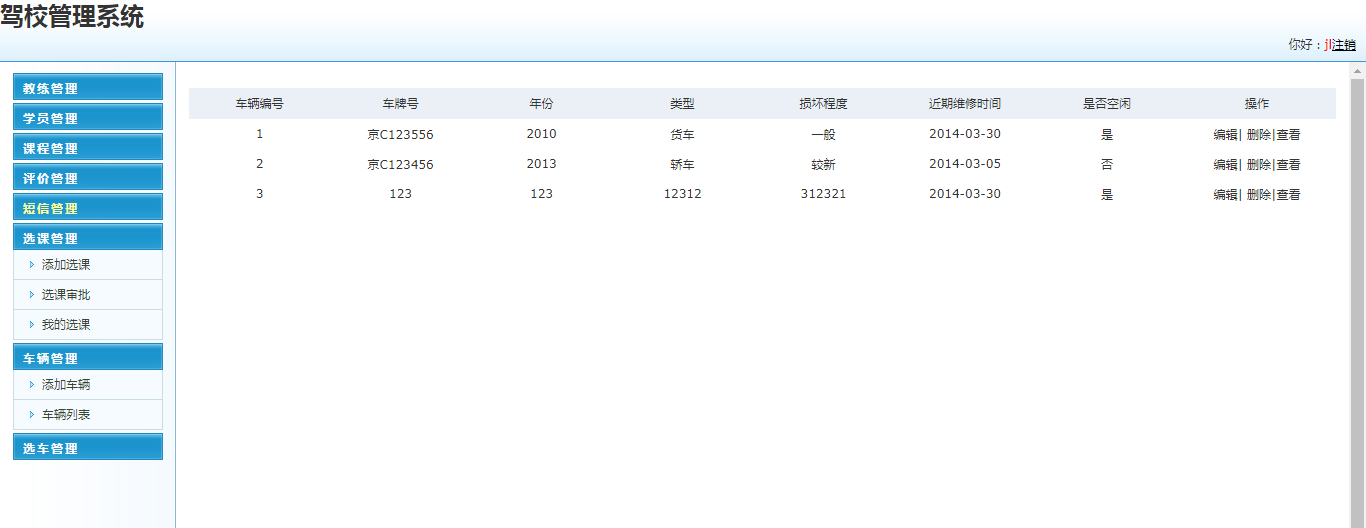Click the 轿车 type cell
This screenshot has height=528, width=1366.
point(682,165)
